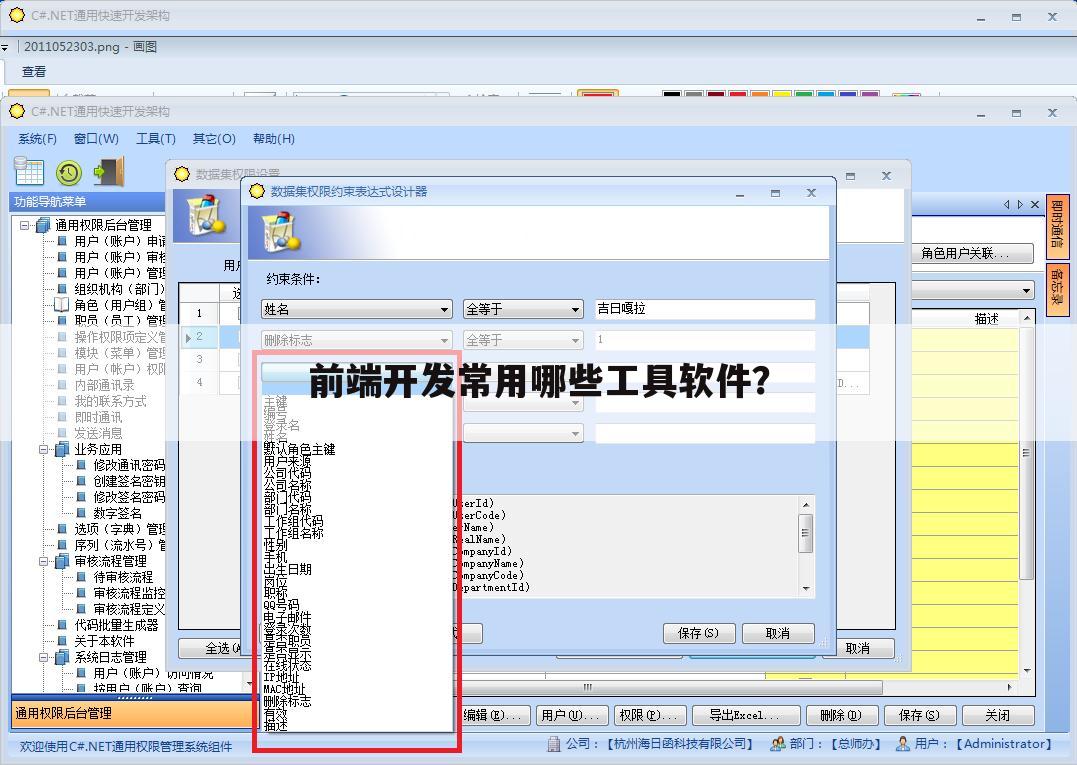Image resolution: width=1077 pixels, height=765 pixels.
Task: Open the 工具(T) menu
Action: click(156, 139)
